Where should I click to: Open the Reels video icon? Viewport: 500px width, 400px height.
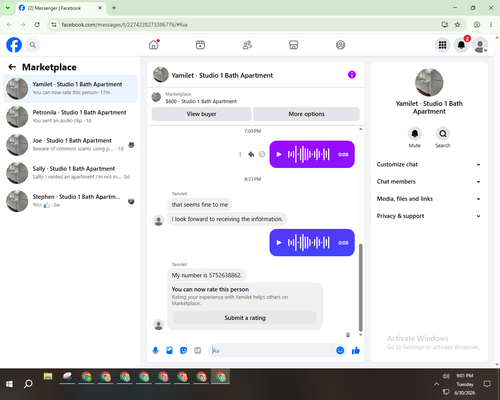point(200,45)
